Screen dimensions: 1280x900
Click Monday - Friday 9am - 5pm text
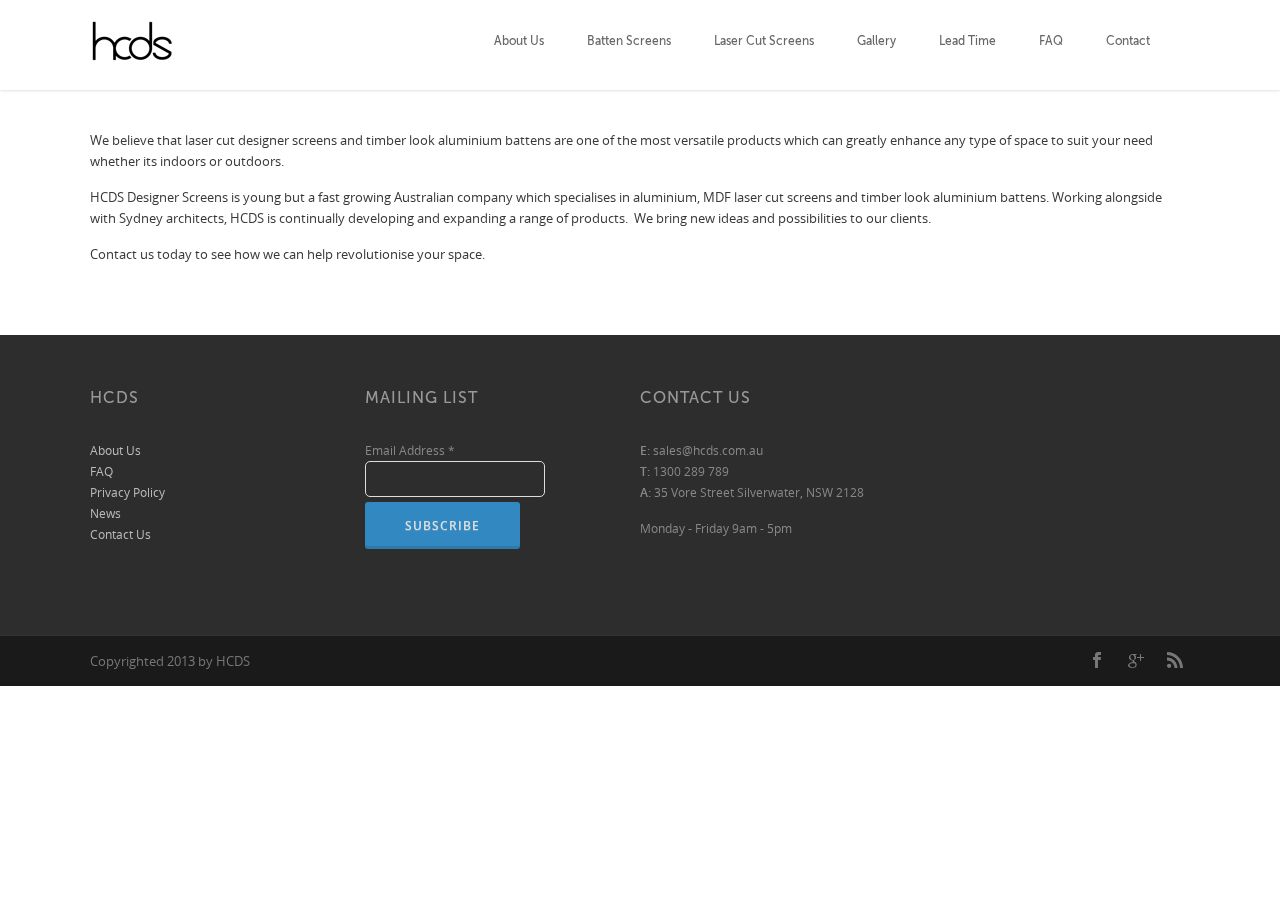[x=716, y=529]
